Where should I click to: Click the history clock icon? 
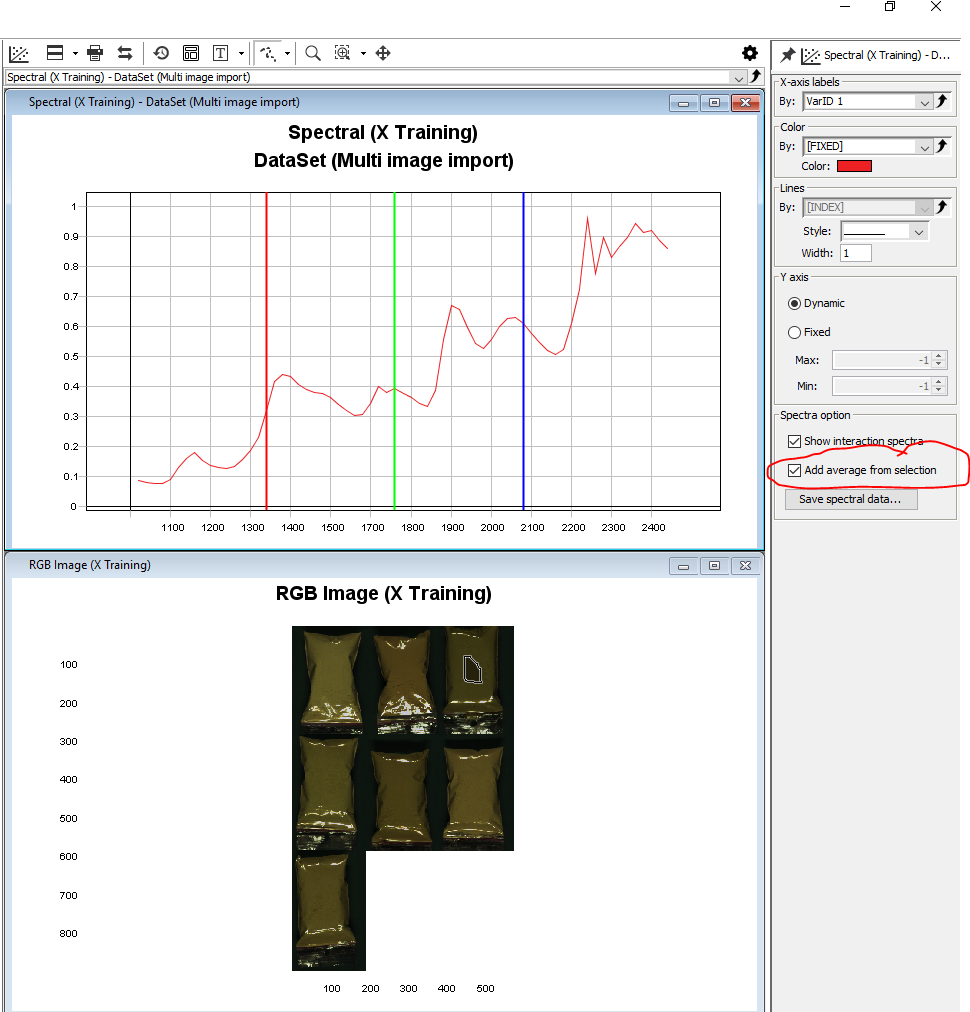tap(161, 53)
